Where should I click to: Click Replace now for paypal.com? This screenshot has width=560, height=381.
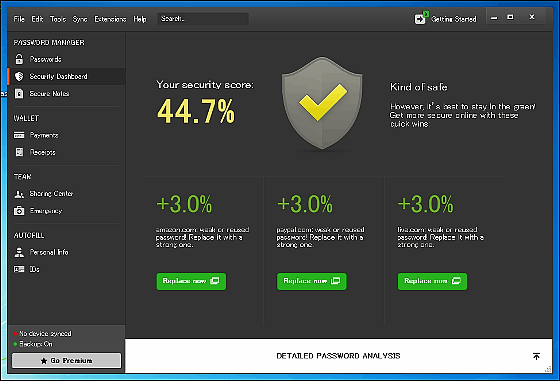(x=312, y=281)
